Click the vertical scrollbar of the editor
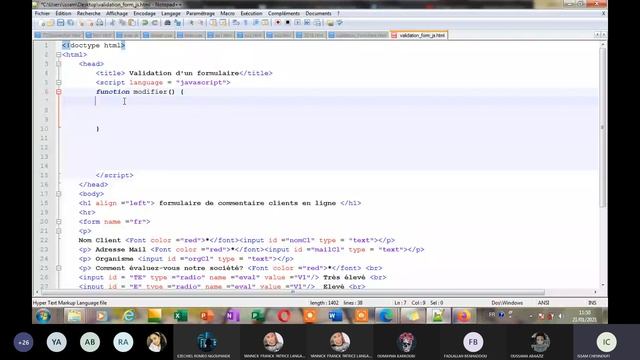This screenshot has height=360, width=640. [602, 127]
